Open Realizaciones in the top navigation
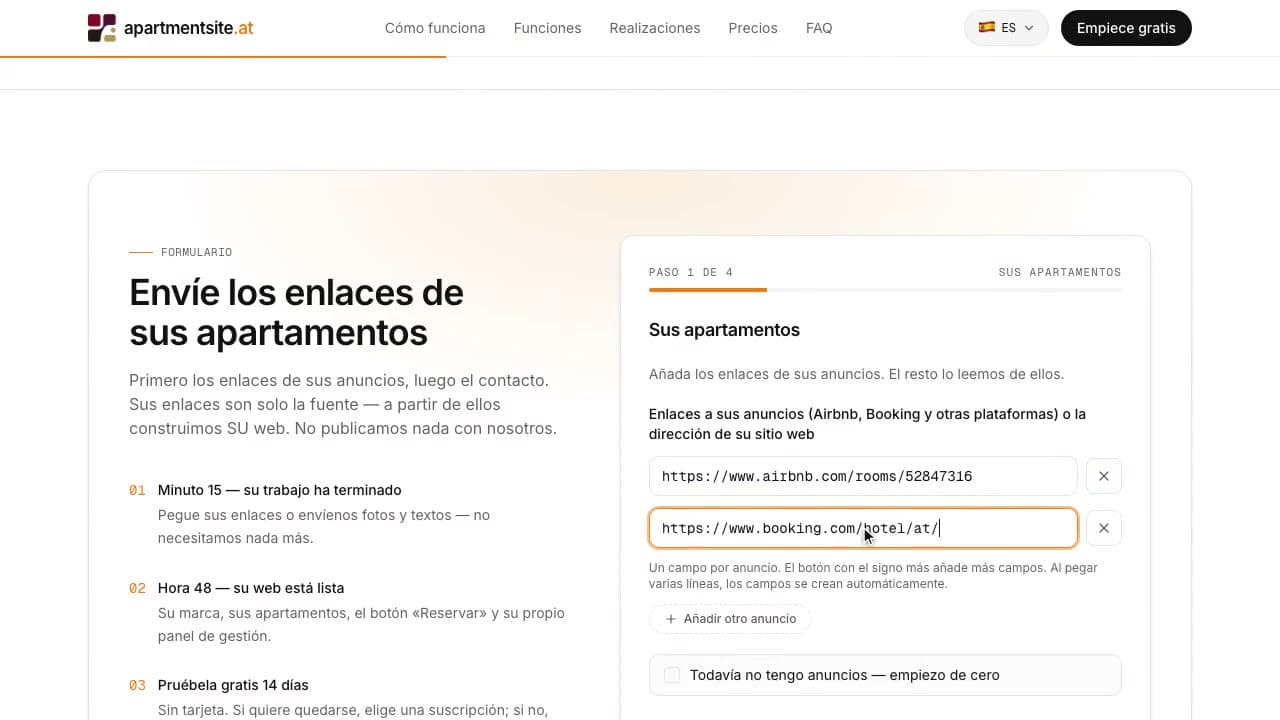The height and width of the screenshot is (720, 1280). pos(655,28)
